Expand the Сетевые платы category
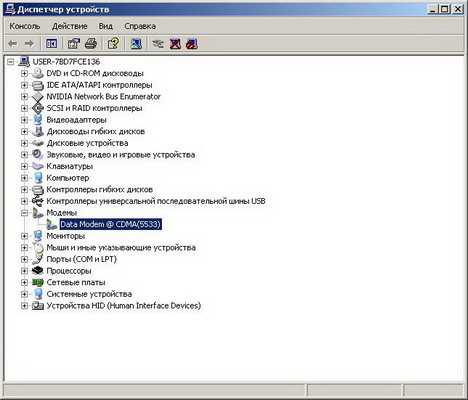 click(24, 282)
